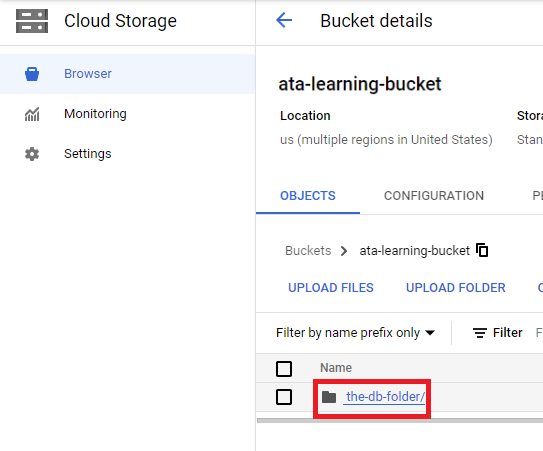Click the Filter lines icon
The height and width of the screenshot is (451, 543).
pos(480,333)
